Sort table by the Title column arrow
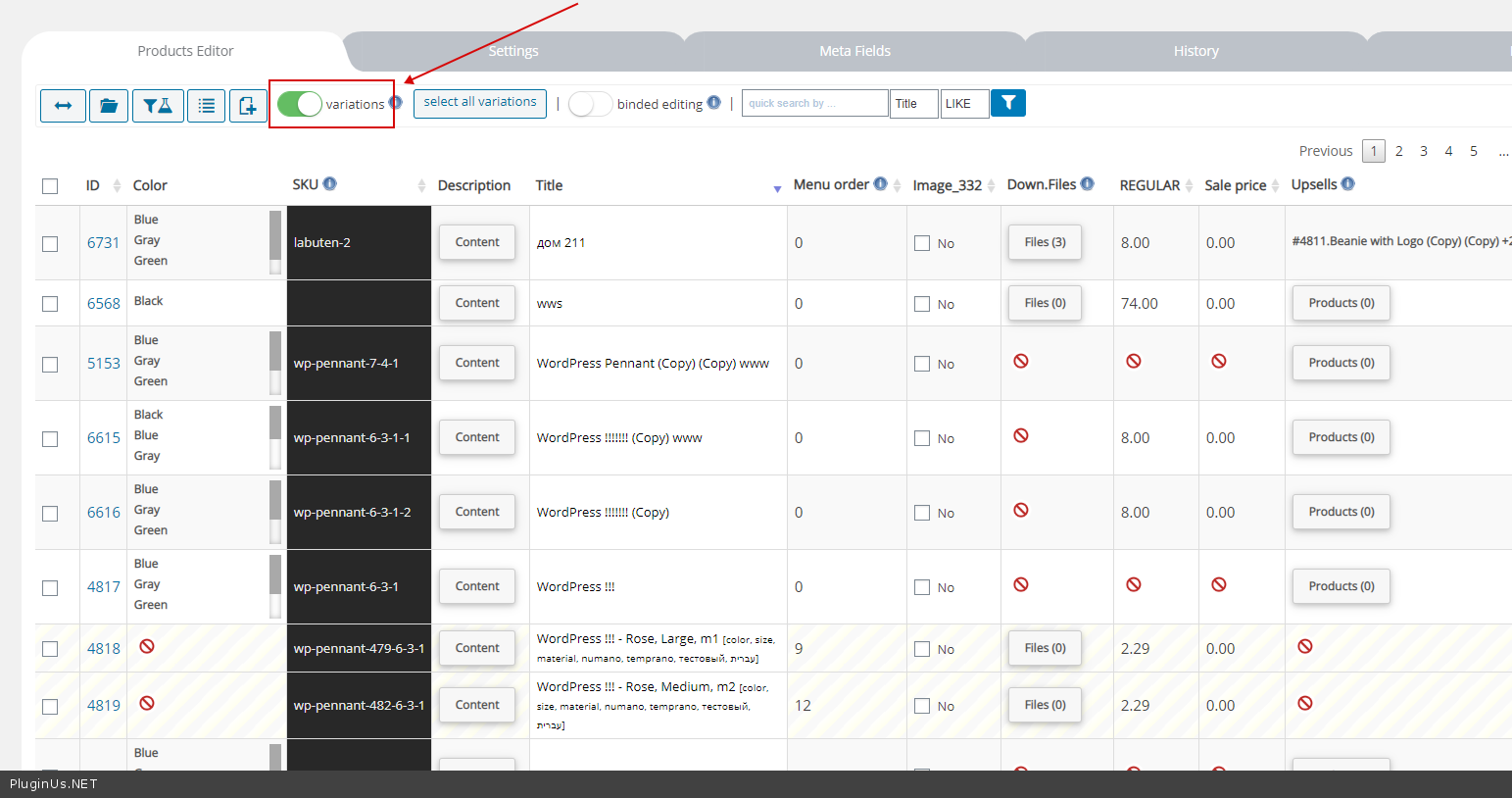The height and width of the screenshot is (798, 1512). [x=777, y=187]
